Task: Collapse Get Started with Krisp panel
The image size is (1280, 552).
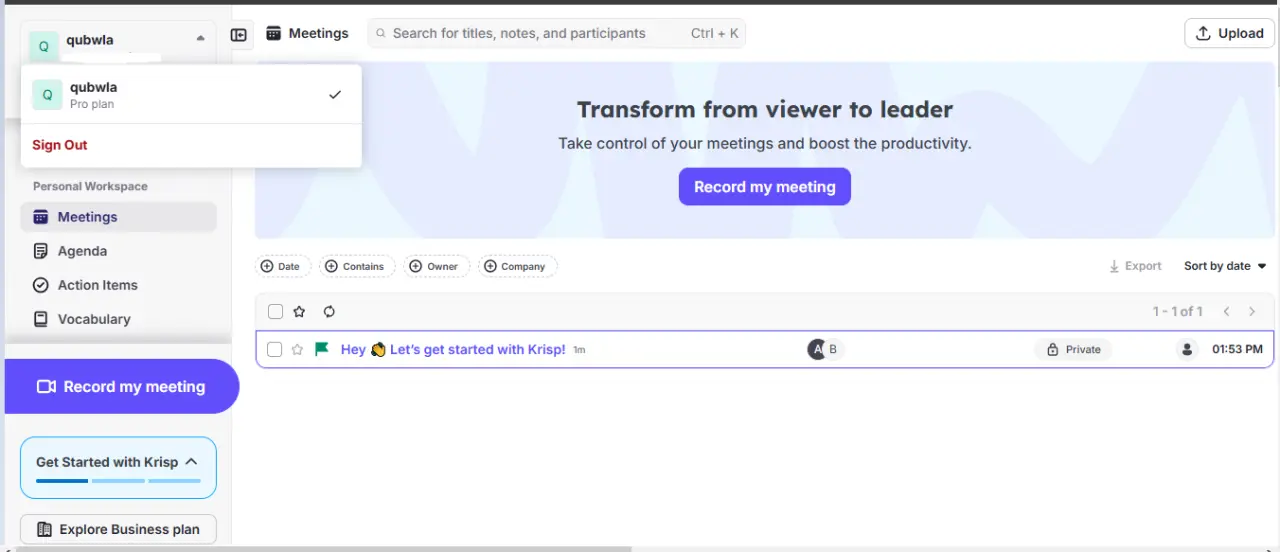Action: [x=191, y=462]
